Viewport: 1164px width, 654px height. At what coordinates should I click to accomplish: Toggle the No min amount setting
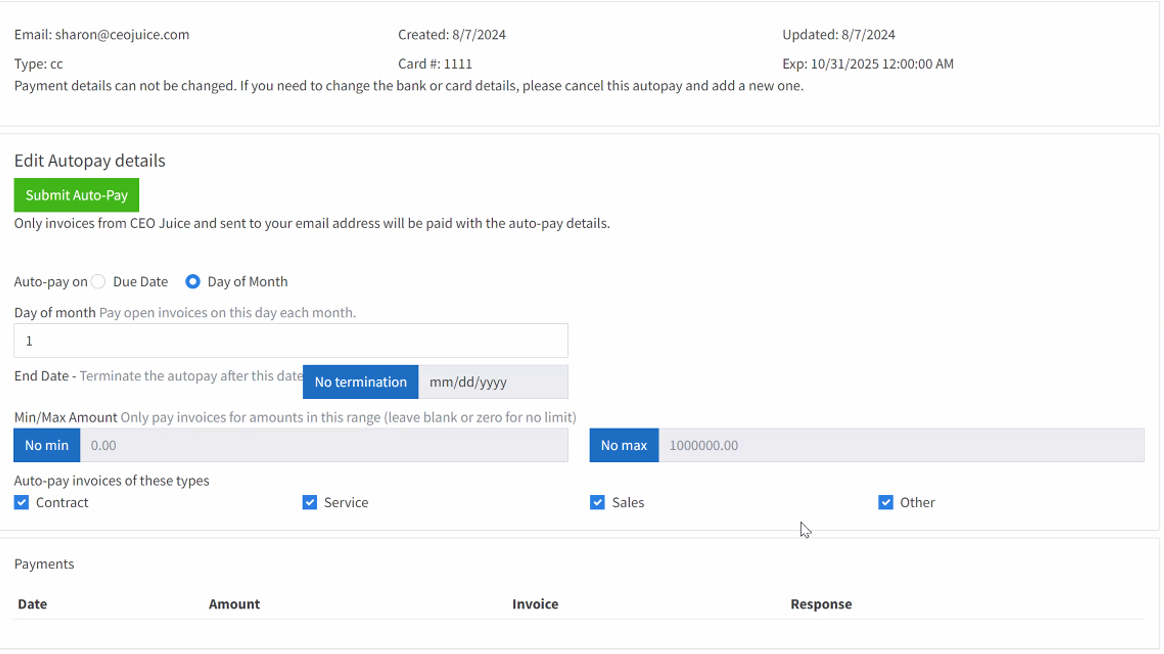click(46, 444)
